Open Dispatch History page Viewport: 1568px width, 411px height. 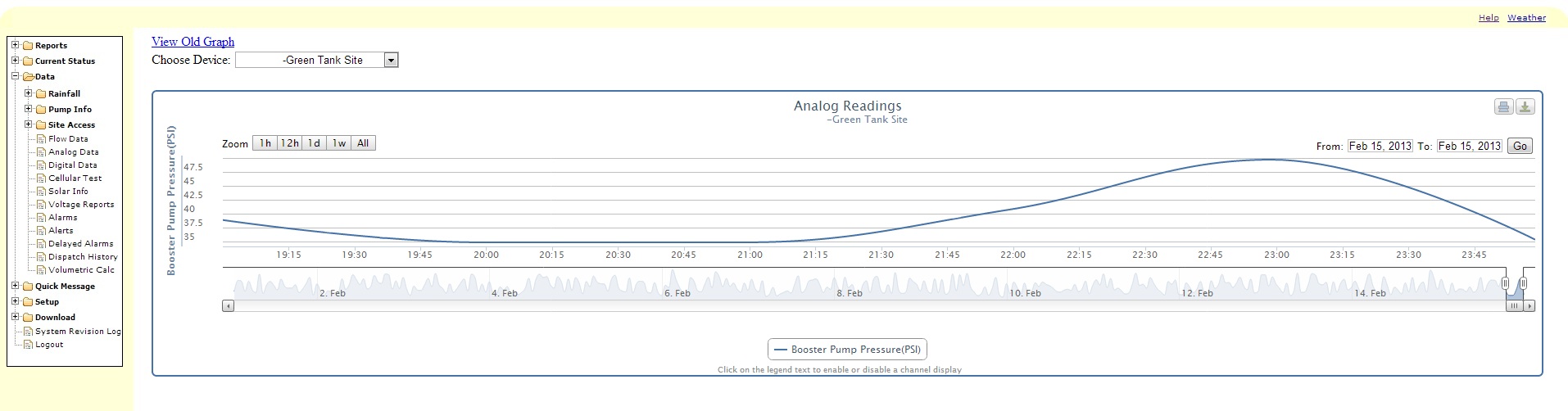pos(83,257)
